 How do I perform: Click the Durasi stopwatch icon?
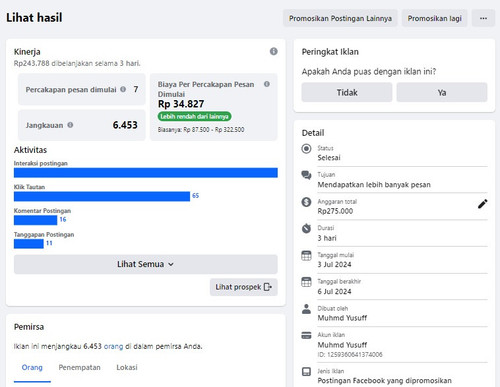[x=306, y=228]
